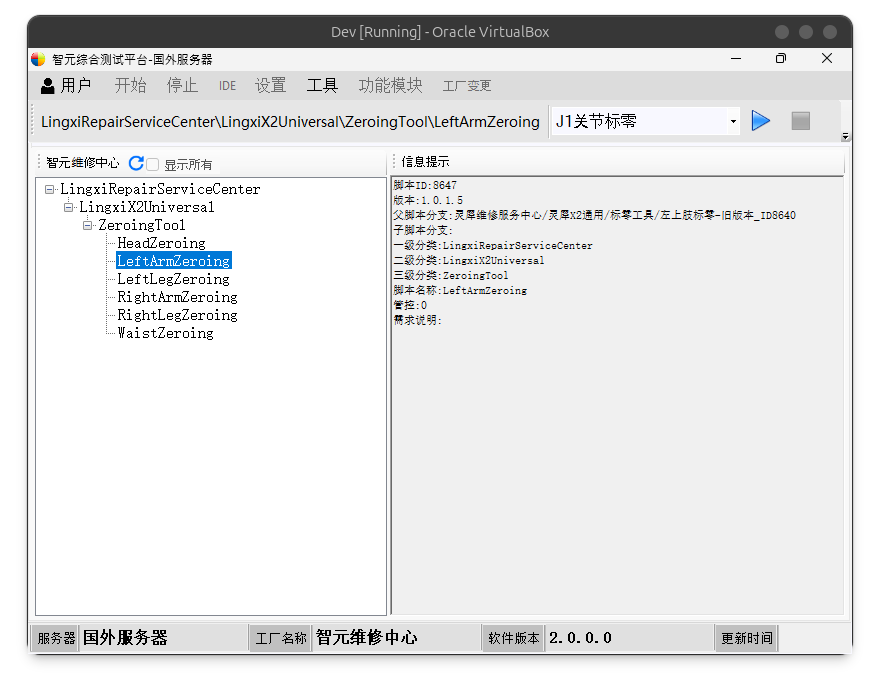Image resolution: width=880 pixels, height=694 pixels.
Task: Open the 功能模块 menu
Action: pyautogui.click(x=391, y=85)
